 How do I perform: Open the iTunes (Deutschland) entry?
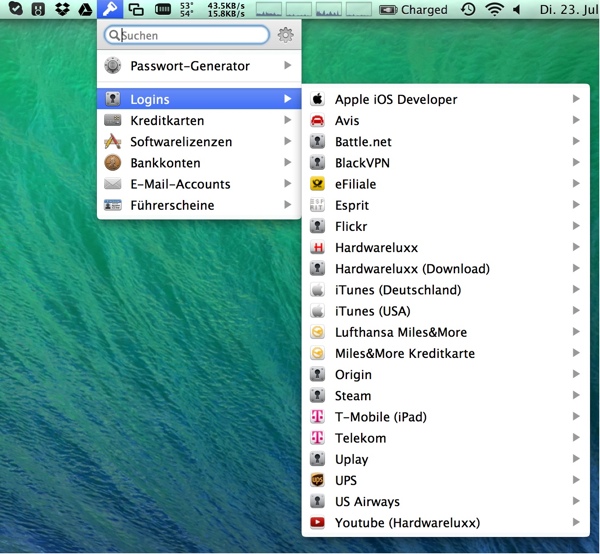[x=446, y=290]
